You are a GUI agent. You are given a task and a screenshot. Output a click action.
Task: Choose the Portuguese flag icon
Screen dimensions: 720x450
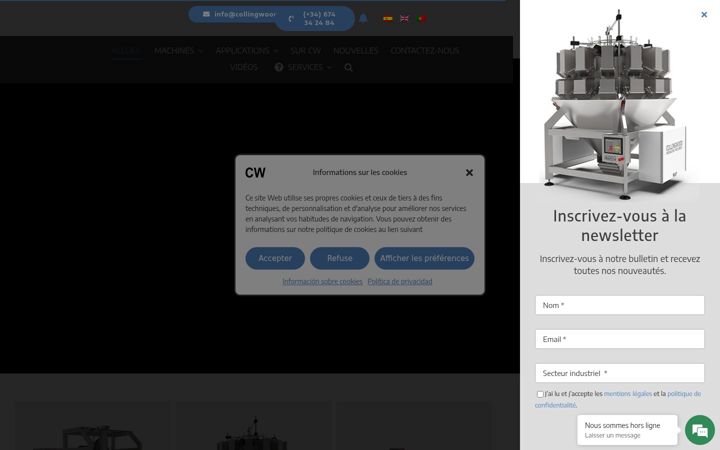click(x=422, y=19)
